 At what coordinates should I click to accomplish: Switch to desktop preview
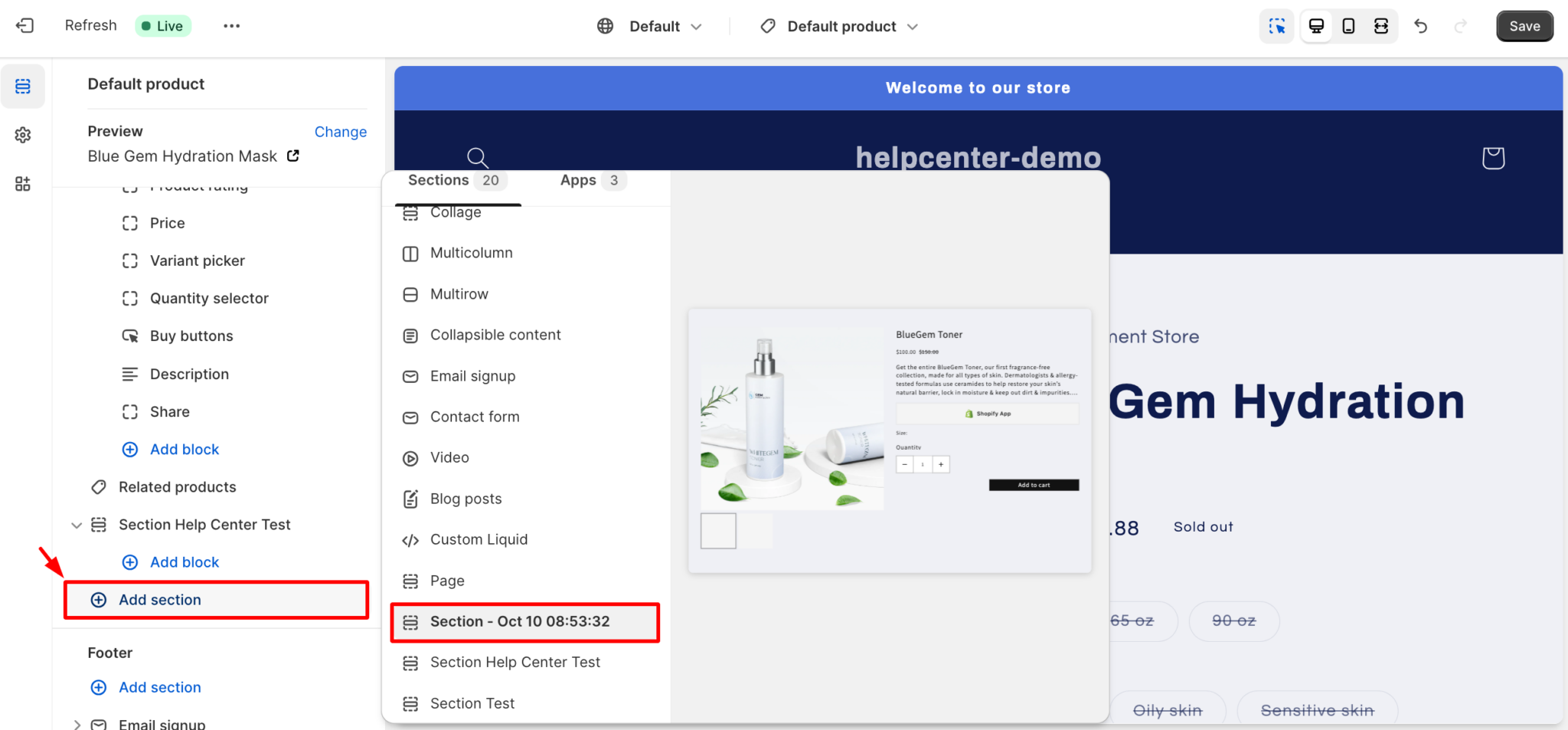(1316, 25)
